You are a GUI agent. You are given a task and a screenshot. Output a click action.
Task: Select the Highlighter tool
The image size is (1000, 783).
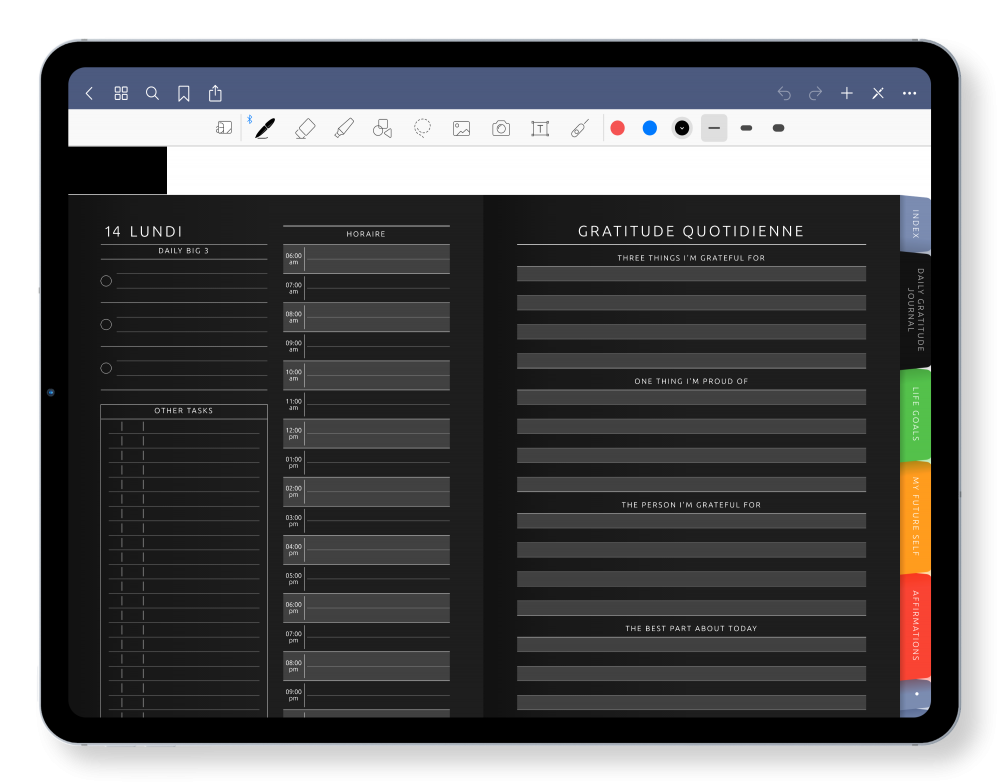point(344,128)
